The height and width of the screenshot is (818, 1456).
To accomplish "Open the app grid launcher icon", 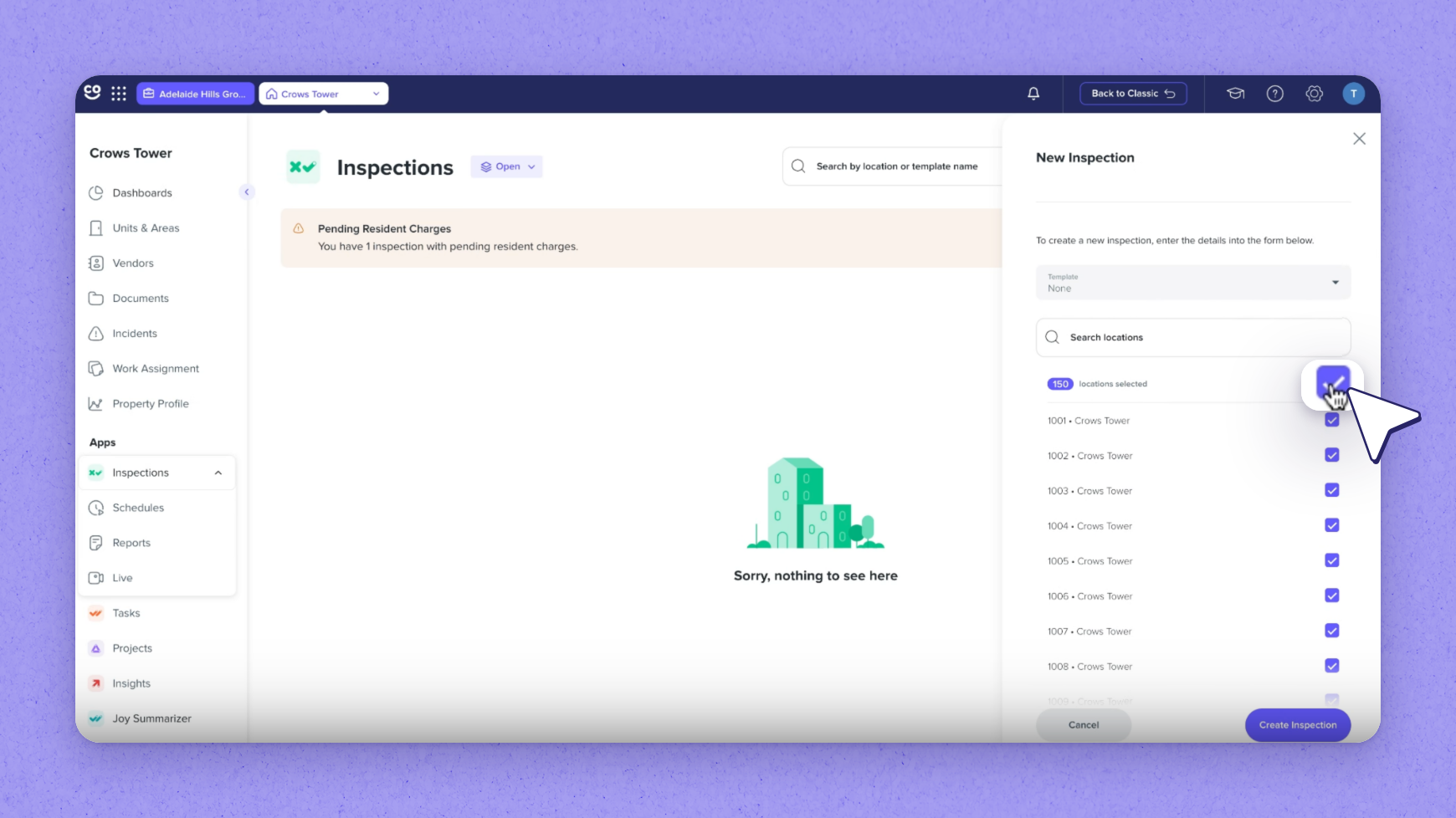I will [119, 94].
